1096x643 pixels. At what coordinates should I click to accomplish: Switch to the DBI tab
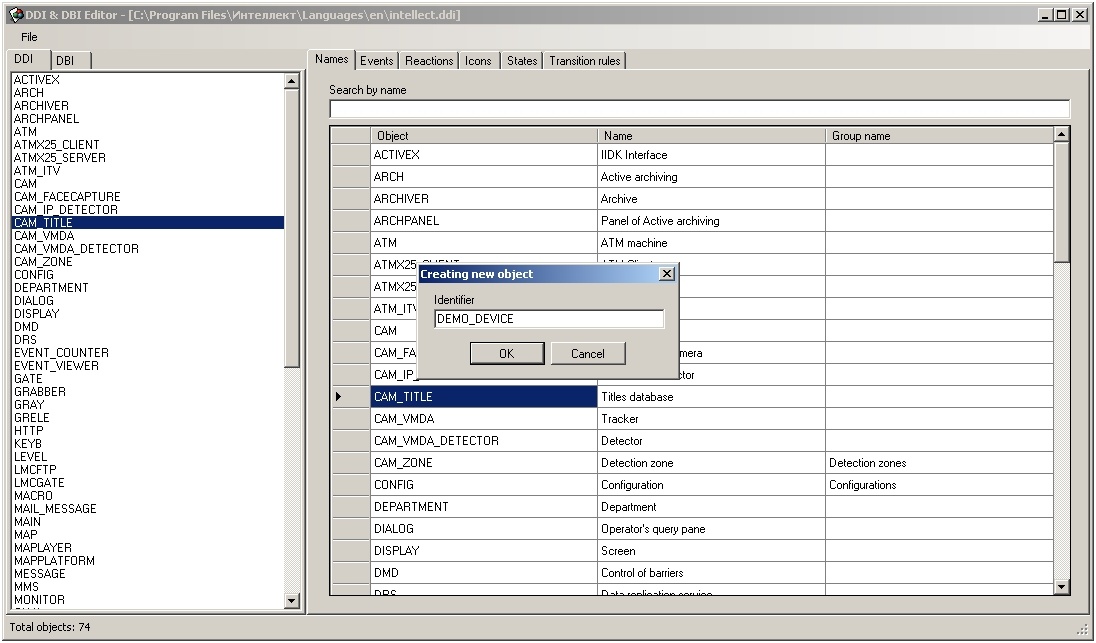[x=65, y=61]
